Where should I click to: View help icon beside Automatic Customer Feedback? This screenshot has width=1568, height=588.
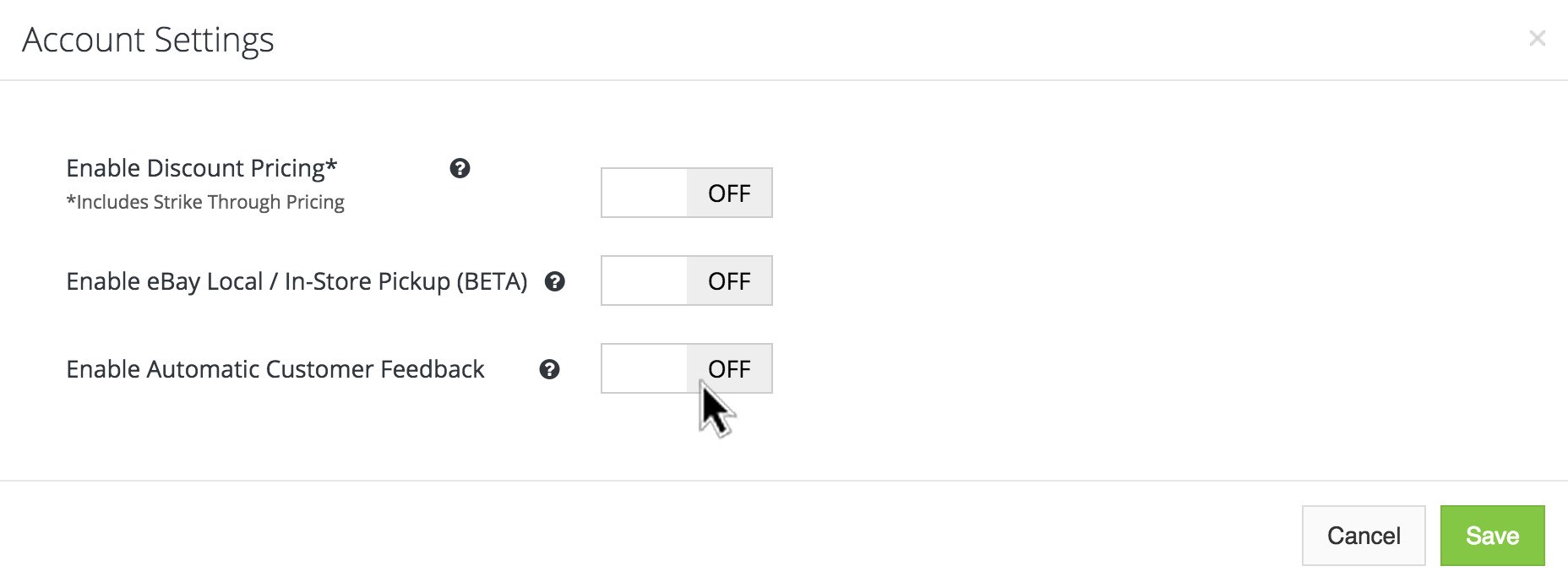pos(549,369)
